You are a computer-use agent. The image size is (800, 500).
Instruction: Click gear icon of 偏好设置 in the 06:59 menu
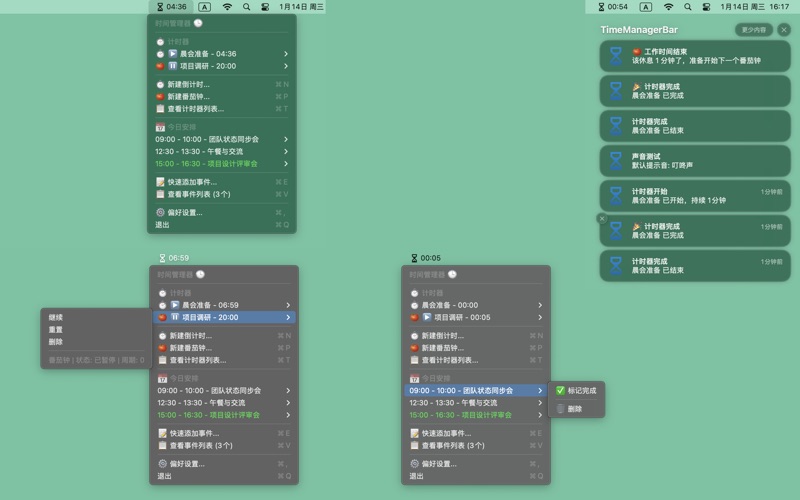pyautogui.click(x=162, y=464)
